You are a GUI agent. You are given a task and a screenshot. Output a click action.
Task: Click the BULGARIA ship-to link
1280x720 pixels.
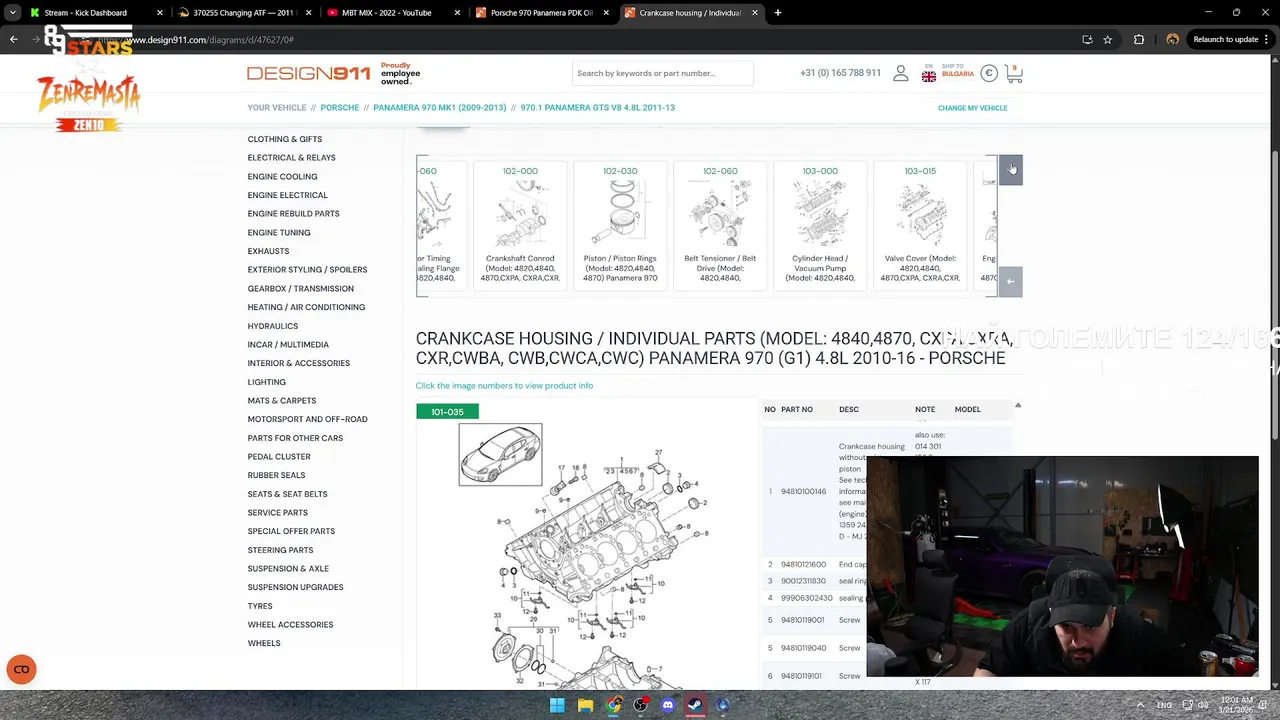(957, 74)
